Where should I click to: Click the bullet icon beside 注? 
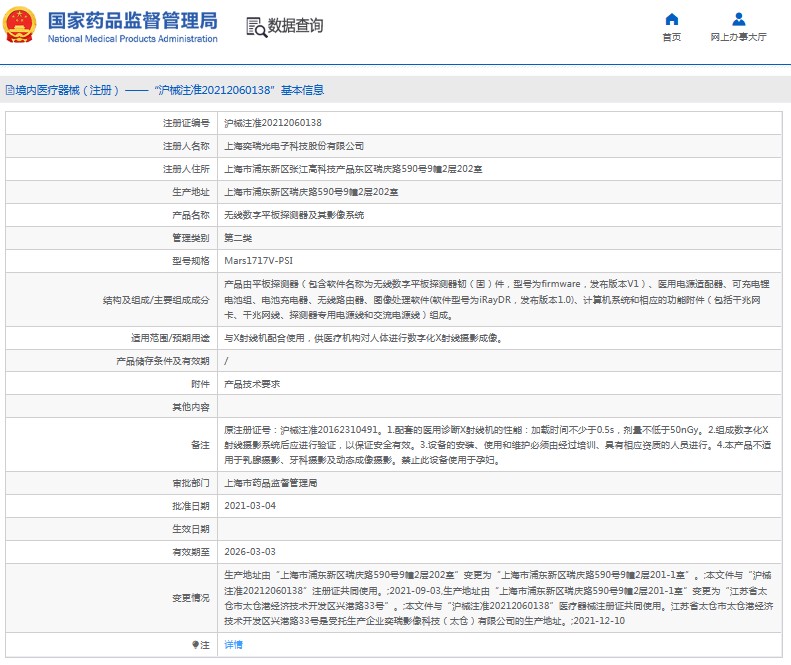pos(195,645)
